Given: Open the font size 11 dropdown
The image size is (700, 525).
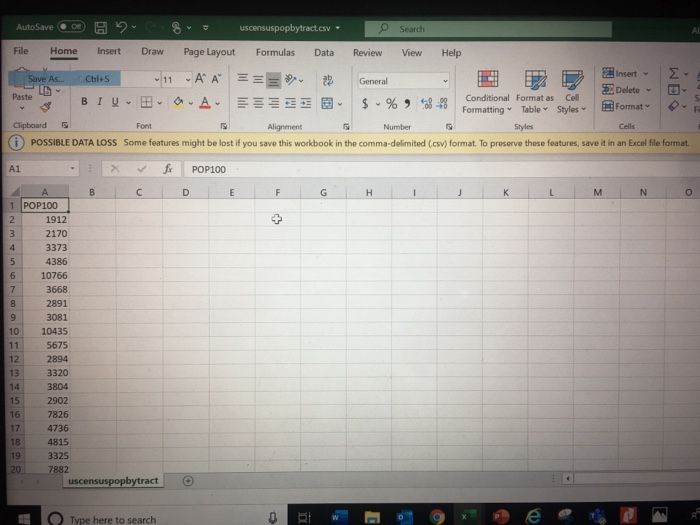Looking at the screenshot, I should (188, 80).
